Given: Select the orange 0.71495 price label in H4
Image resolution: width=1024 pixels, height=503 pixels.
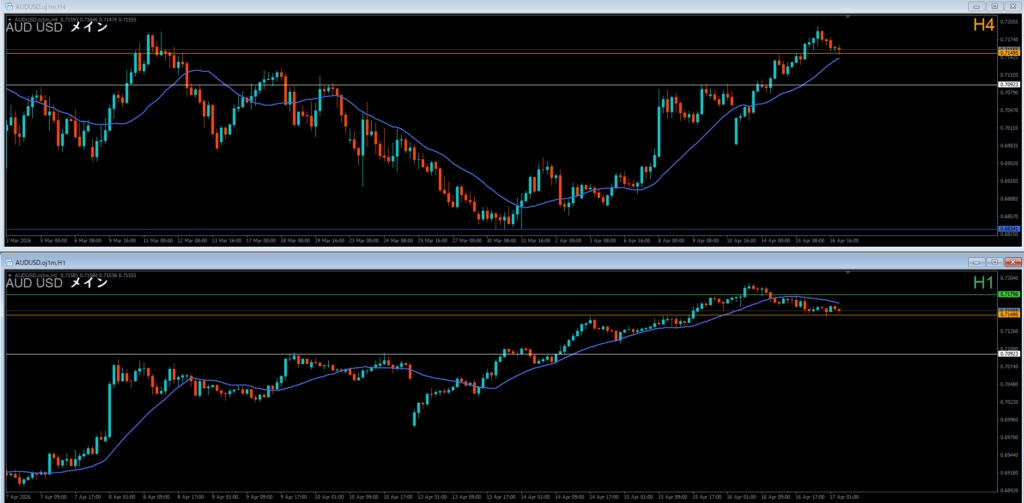Looking at the screenshot, I should pyautogui.click(x=1008, y=53).
